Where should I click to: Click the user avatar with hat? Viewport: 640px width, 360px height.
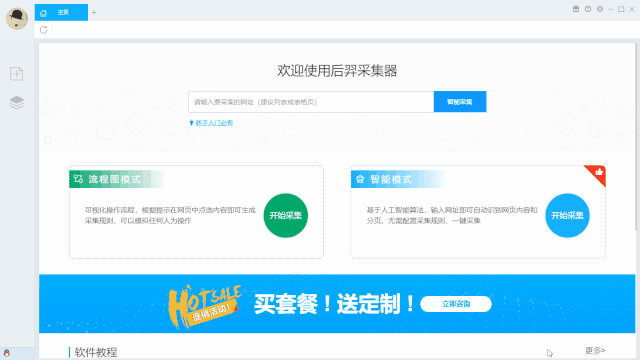click(x=17, y=19)
